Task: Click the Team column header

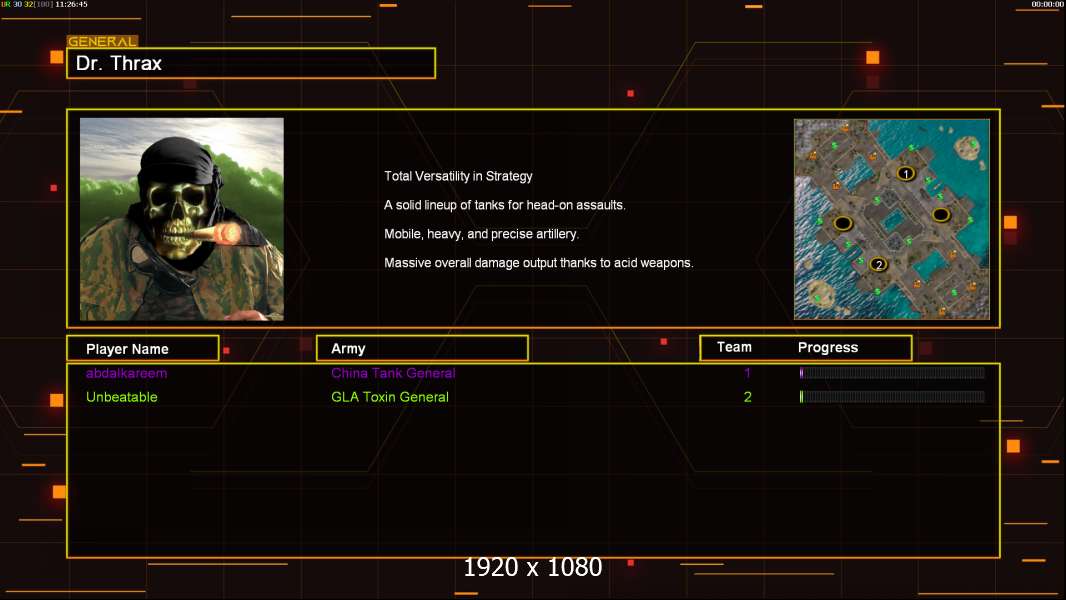Action: point(734,347)
